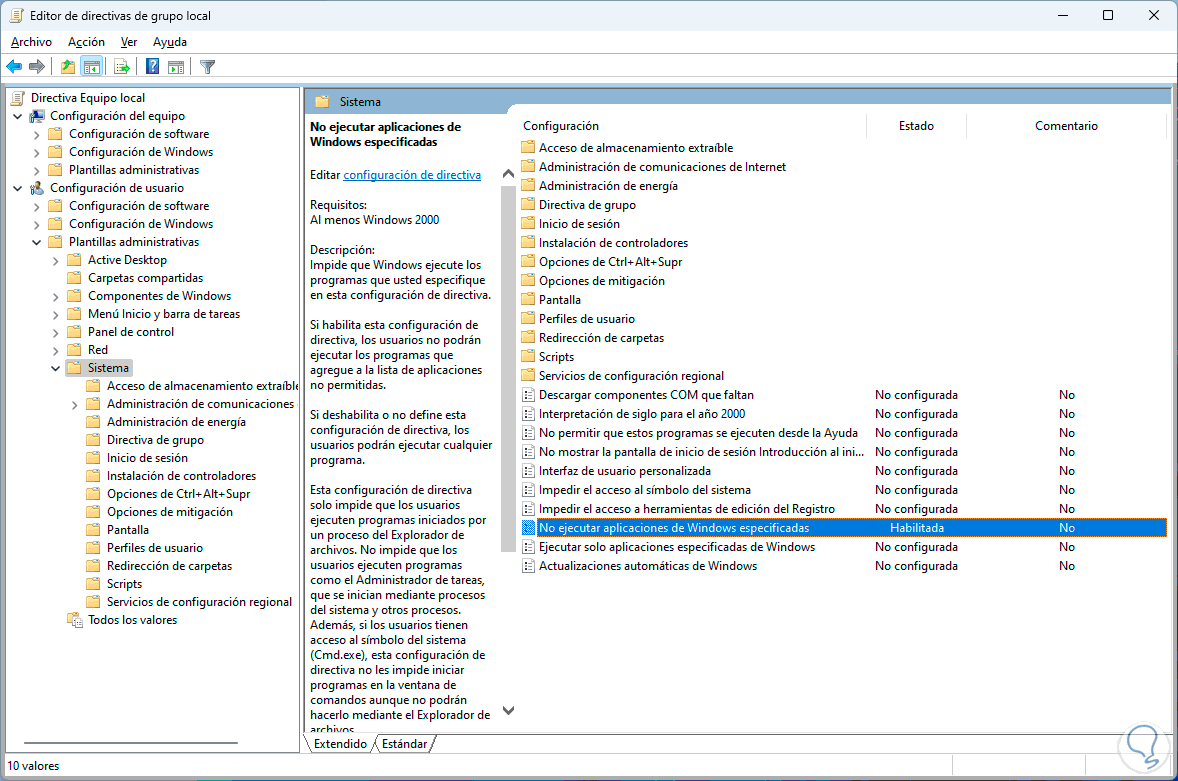
Task: Open the Ayuda menu
Action: (x=170, y=42)
